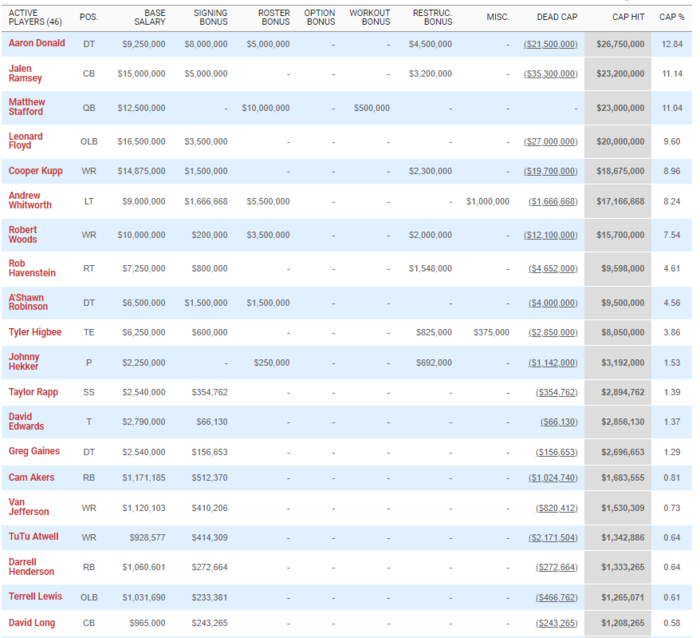Open the TuTu Atwell player link
The width and height of the screenshot is (700, 638).
click(x=34, y=537)
